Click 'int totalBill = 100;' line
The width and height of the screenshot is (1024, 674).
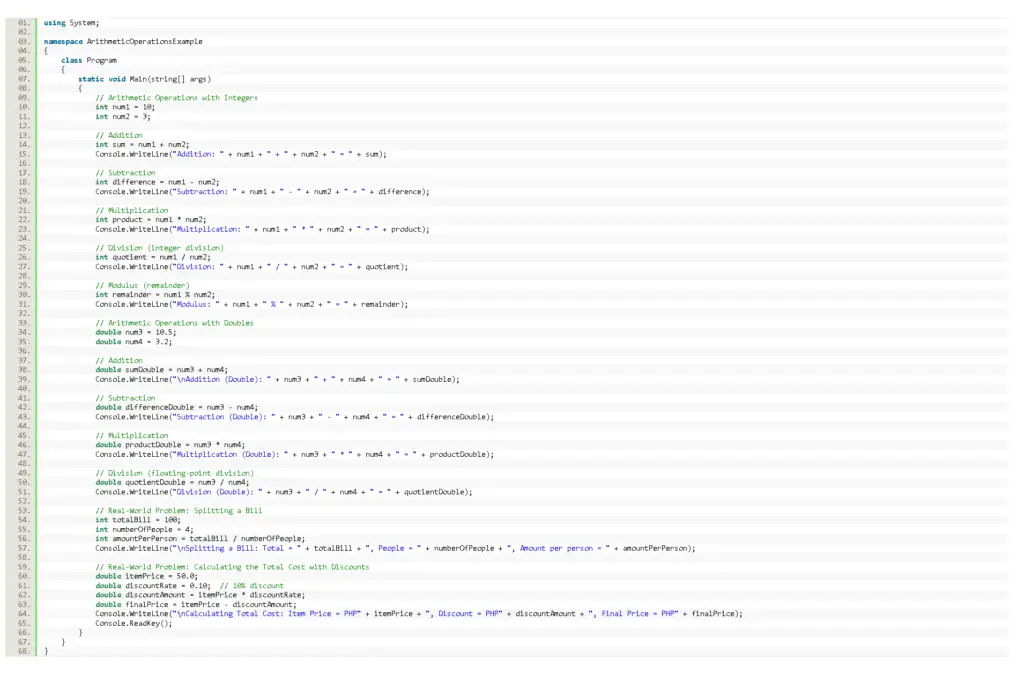[138, 521]
